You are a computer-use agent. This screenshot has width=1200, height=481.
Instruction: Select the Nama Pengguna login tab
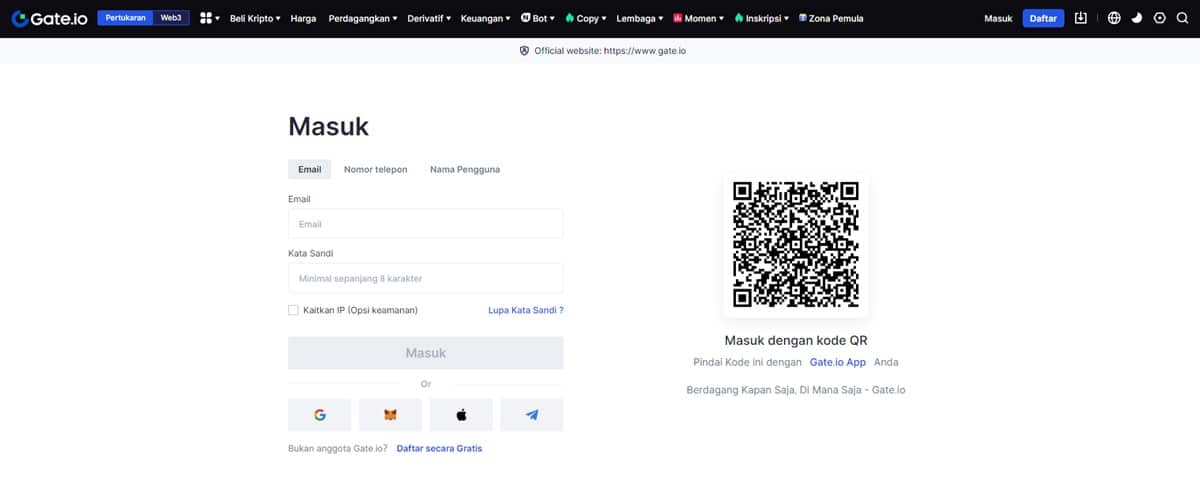[x=465, y=169]
